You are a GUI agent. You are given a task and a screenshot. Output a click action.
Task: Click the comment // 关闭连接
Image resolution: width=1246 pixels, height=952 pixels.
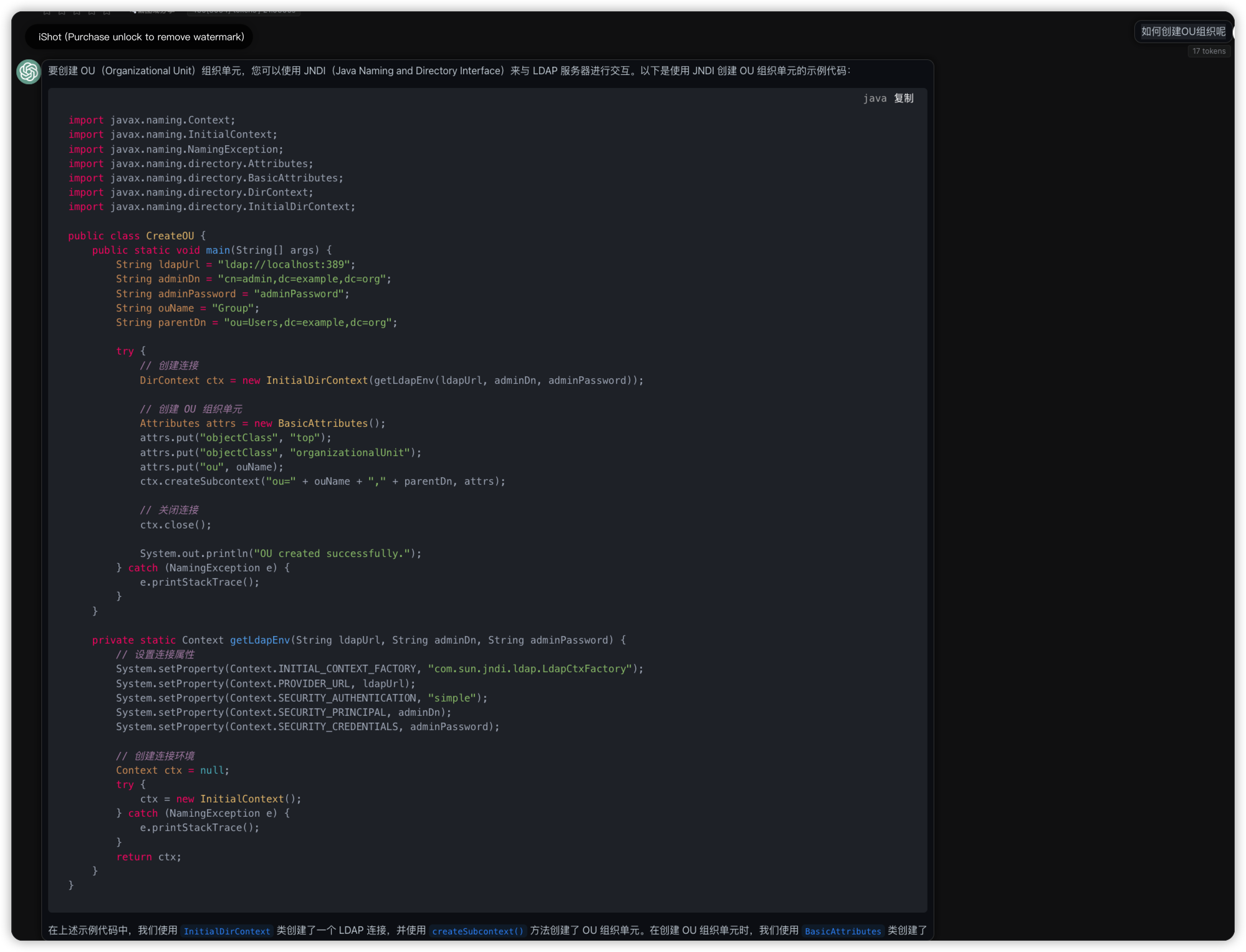pyautogui.click(x=169, y=510)
